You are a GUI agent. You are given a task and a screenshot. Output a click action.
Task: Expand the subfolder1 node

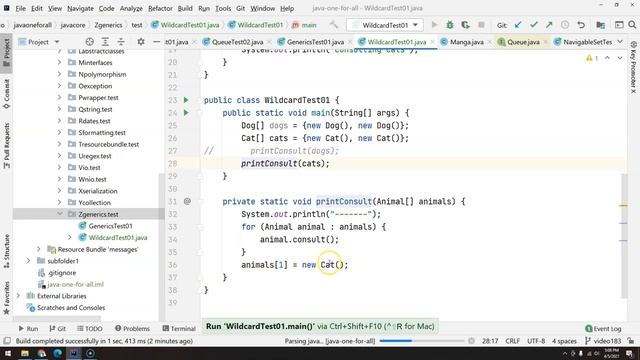tap(28, 260)
